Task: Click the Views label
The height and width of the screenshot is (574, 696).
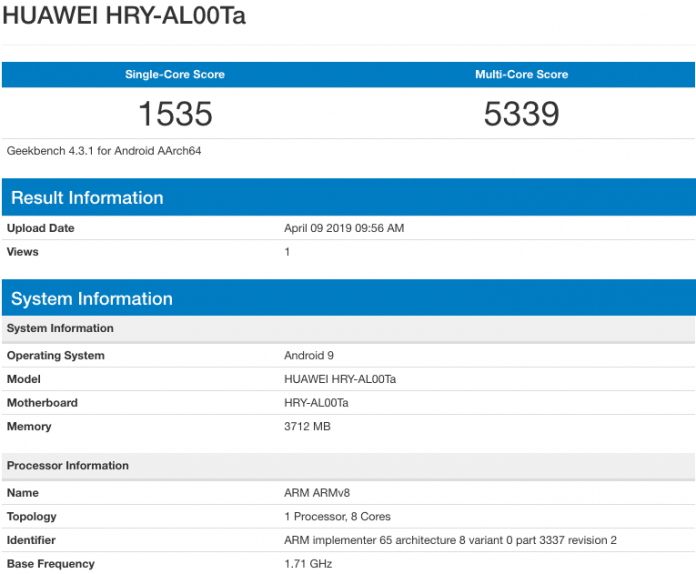Action: tap(23, 252)
